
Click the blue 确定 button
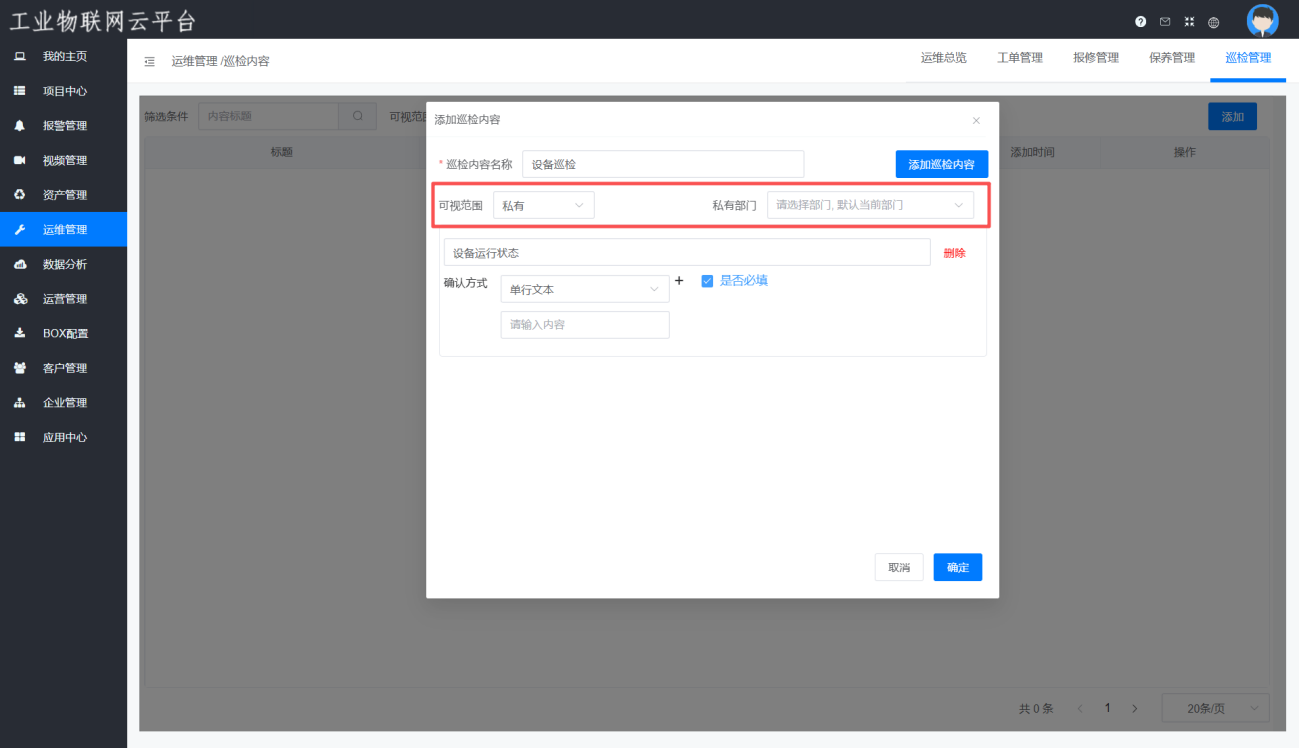click(957, 567)
